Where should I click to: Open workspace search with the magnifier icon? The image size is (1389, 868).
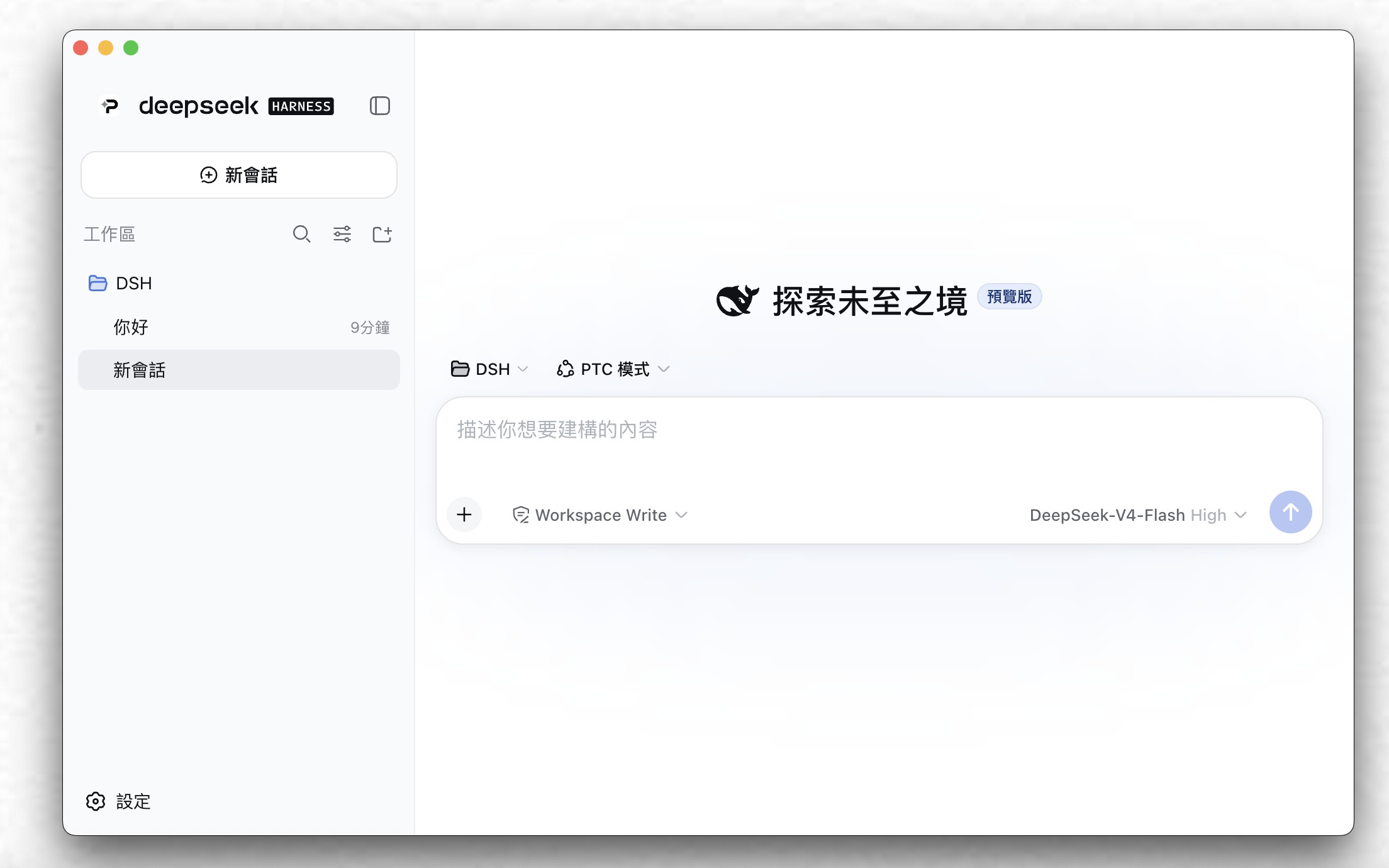[302, 234]
